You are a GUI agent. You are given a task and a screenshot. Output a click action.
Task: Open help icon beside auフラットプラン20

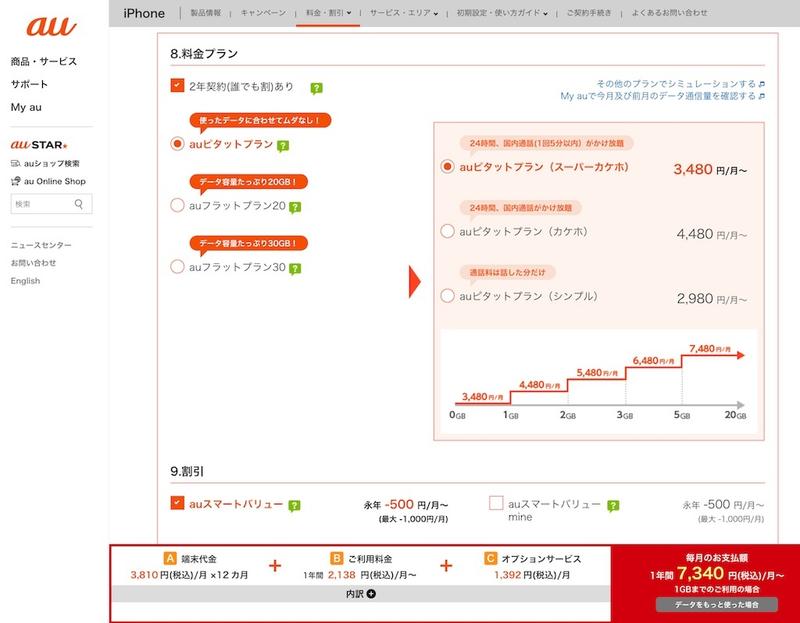pyautogui.click(x=295, y=207)
